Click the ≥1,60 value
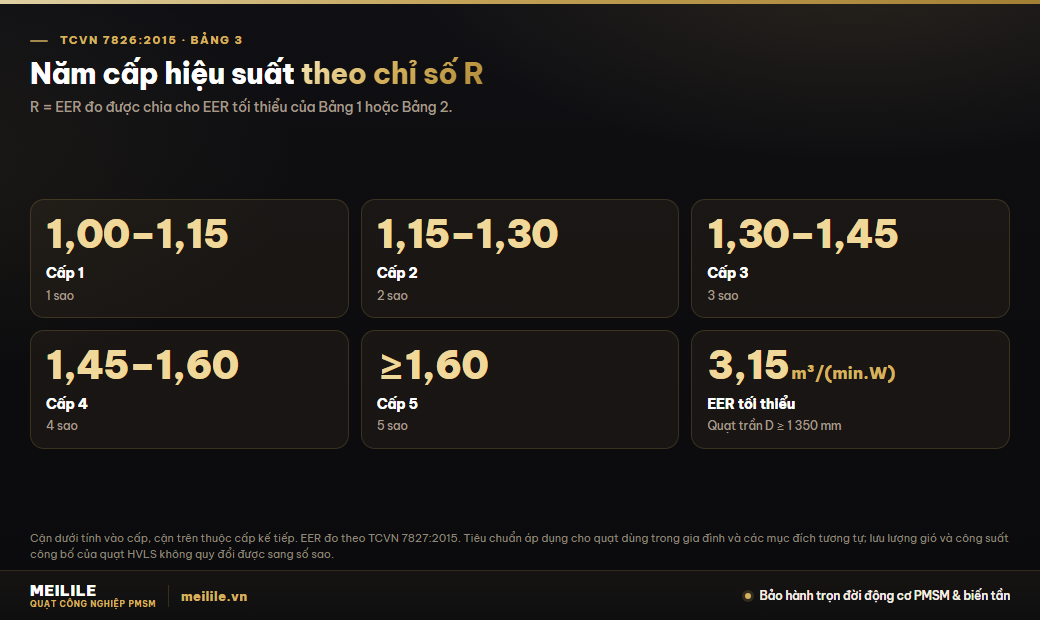The image size is (1040, 620). (x=433, y=365)
